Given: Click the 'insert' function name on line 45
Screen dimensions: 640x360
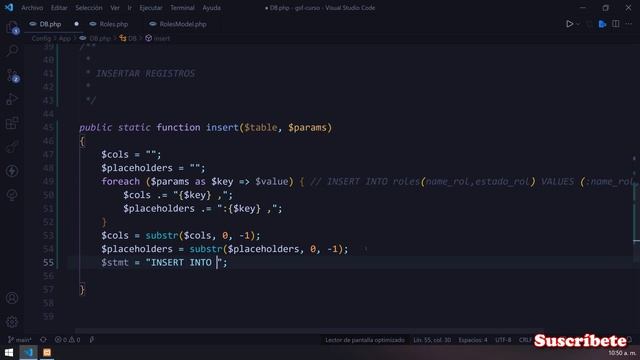Looking at the screenshot, I should [x=222, y=127].
